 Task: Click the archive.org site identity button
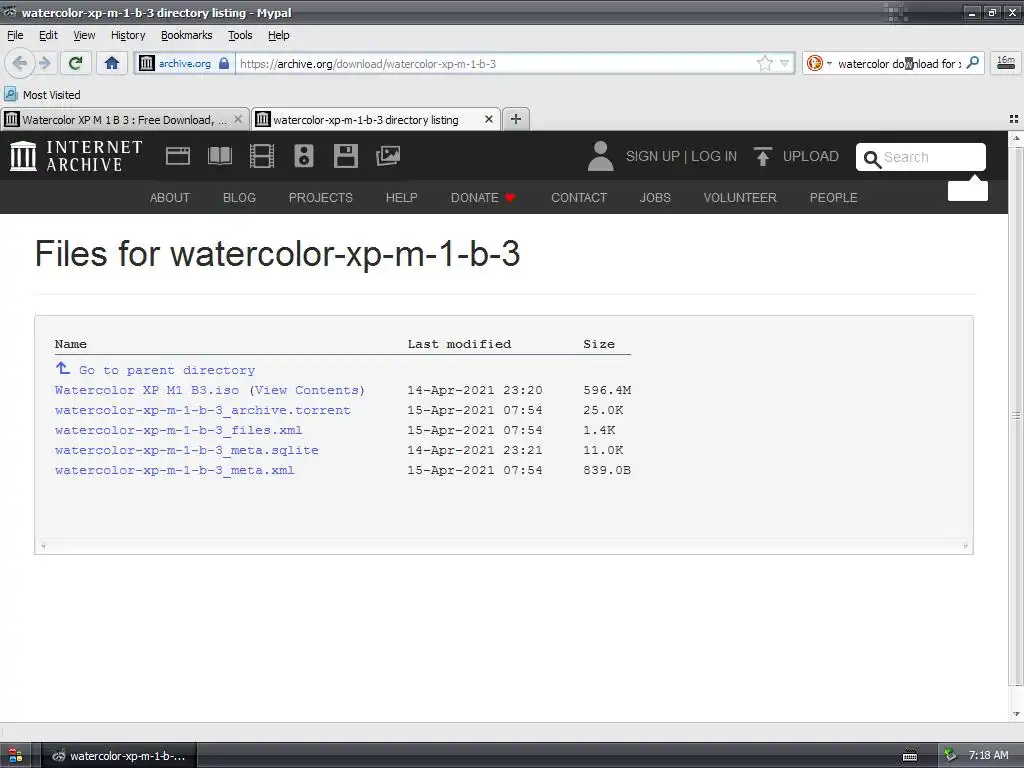click(185, 63)
